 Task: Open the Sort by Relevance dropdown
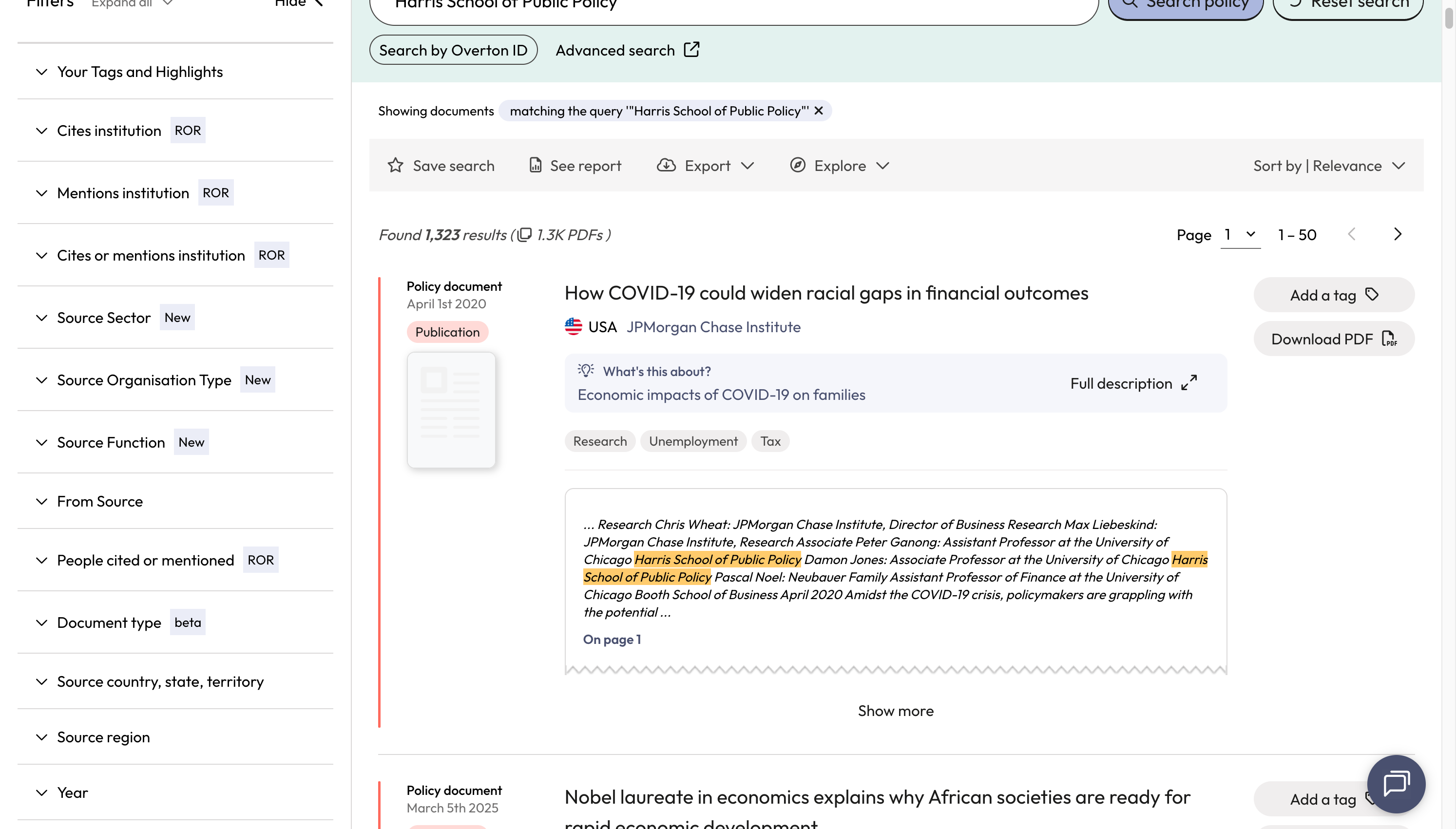[1330, 166]
